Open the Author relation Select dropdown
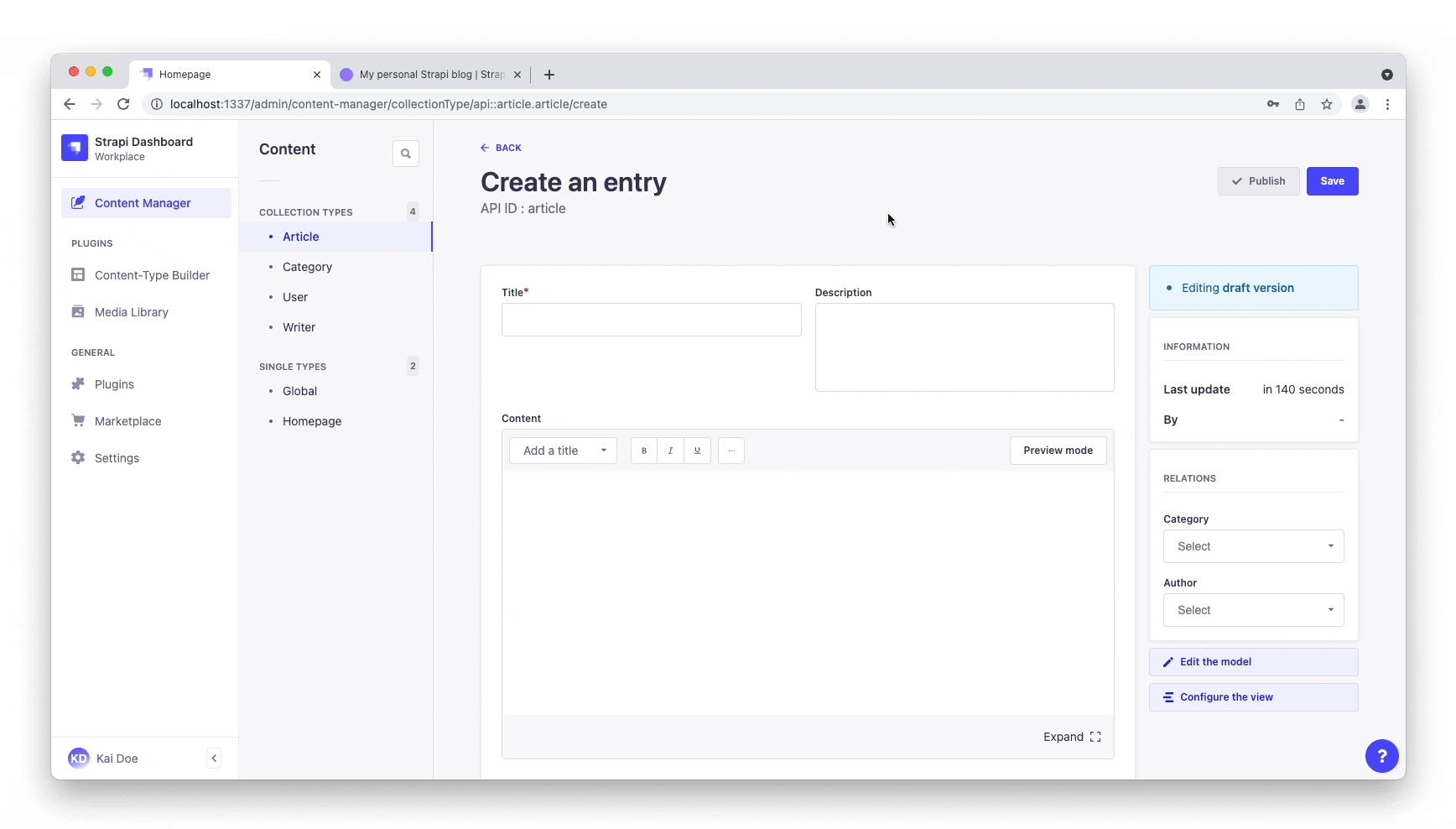The image size is (1456, 829). coord(1253,610)
